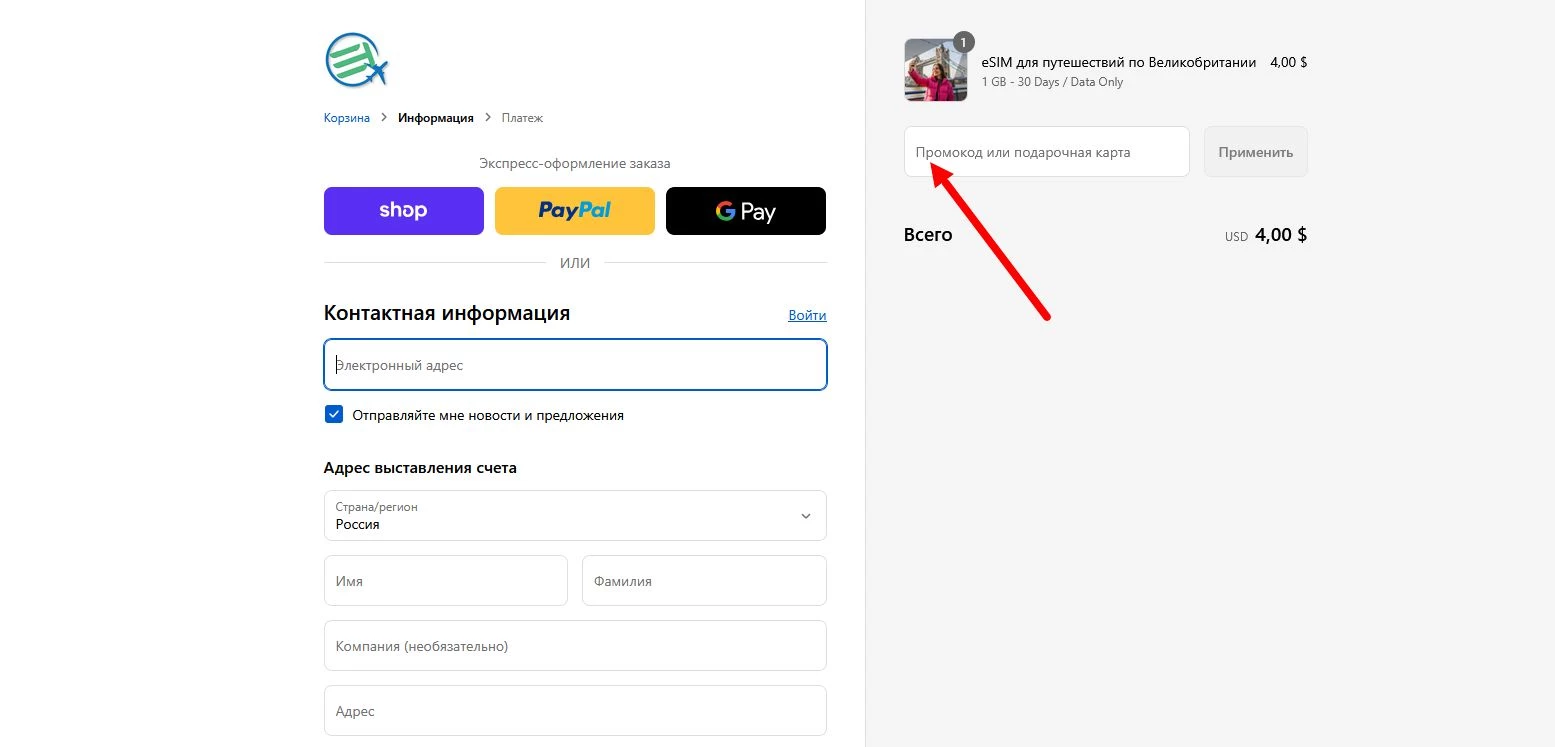The height and width of the screenshot is (747, 1555).
Task: Choose PayPal express checkout
Action: [574, 211]
